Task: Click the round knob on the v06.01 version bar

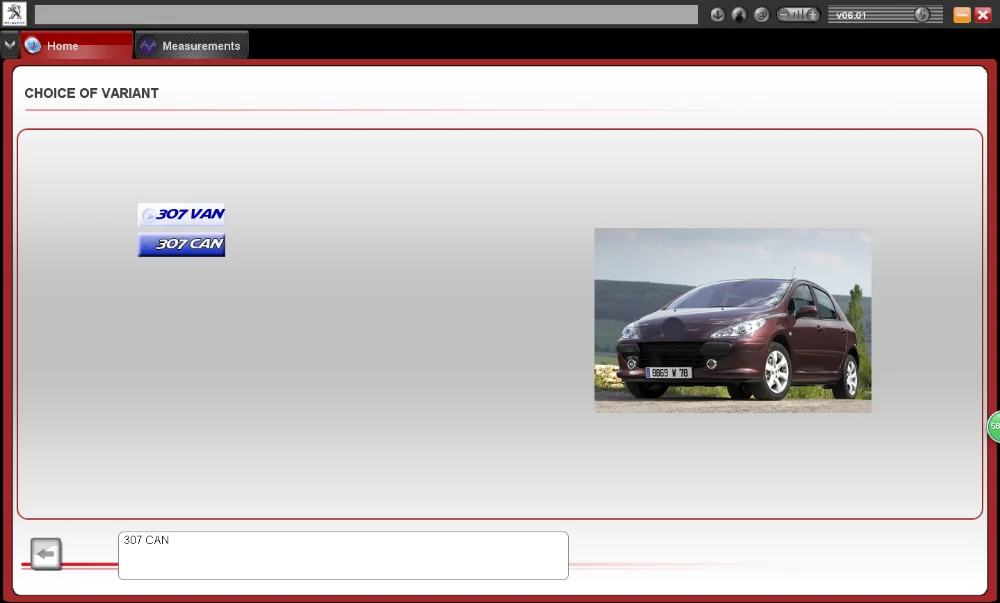Action: 922,15
